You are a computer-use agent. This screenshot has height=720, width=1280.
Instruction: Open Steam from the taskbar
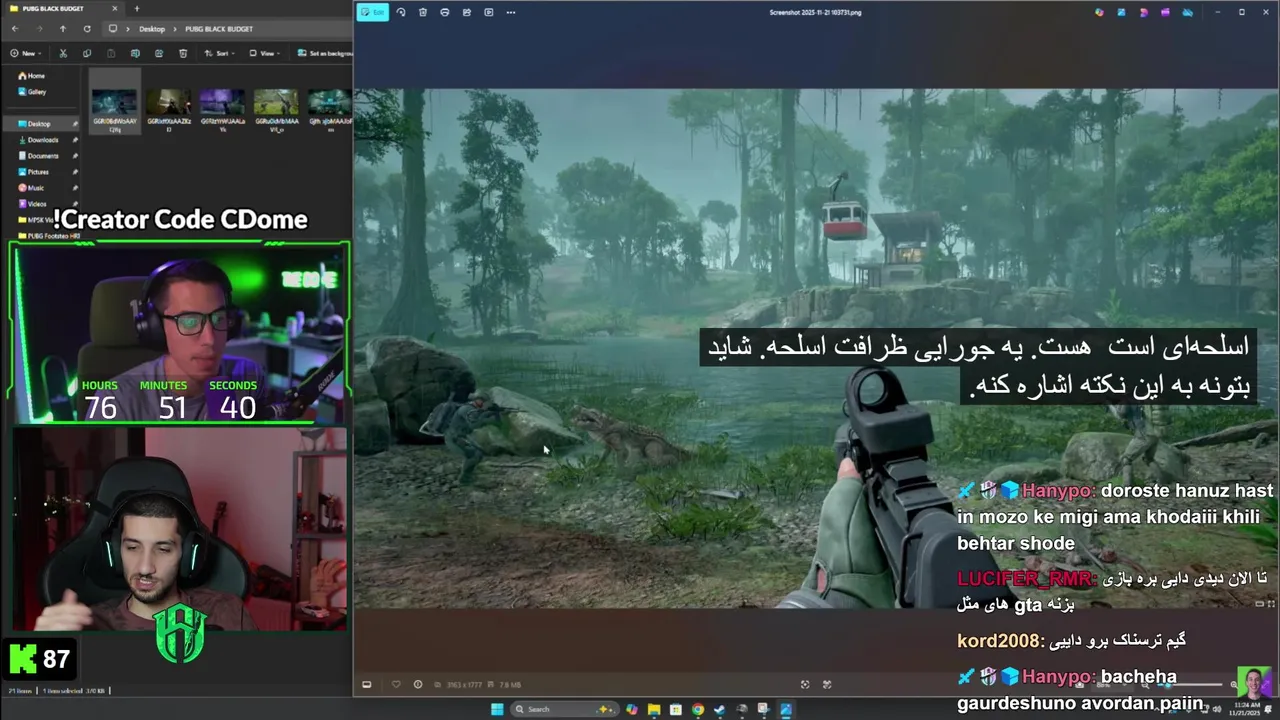[x=719, y=709]
